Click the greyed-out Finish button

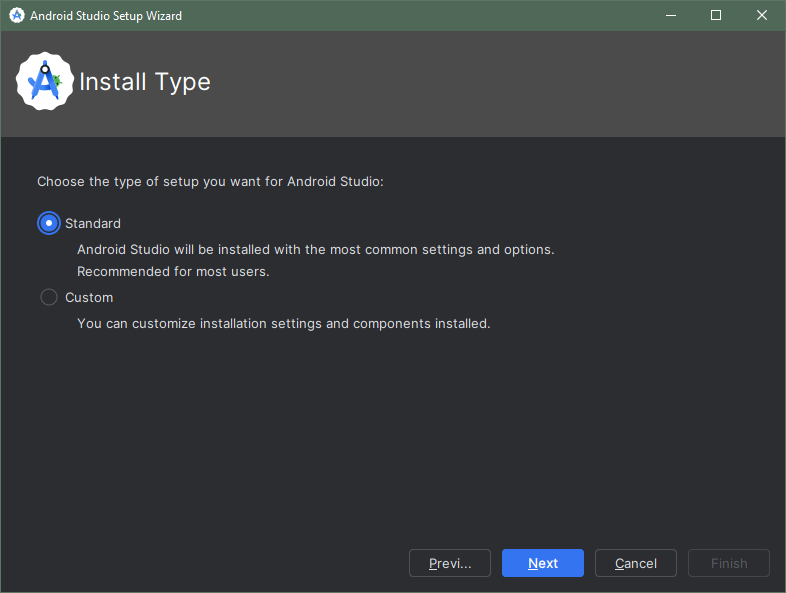pyautogui.click(x=729, y=563)
